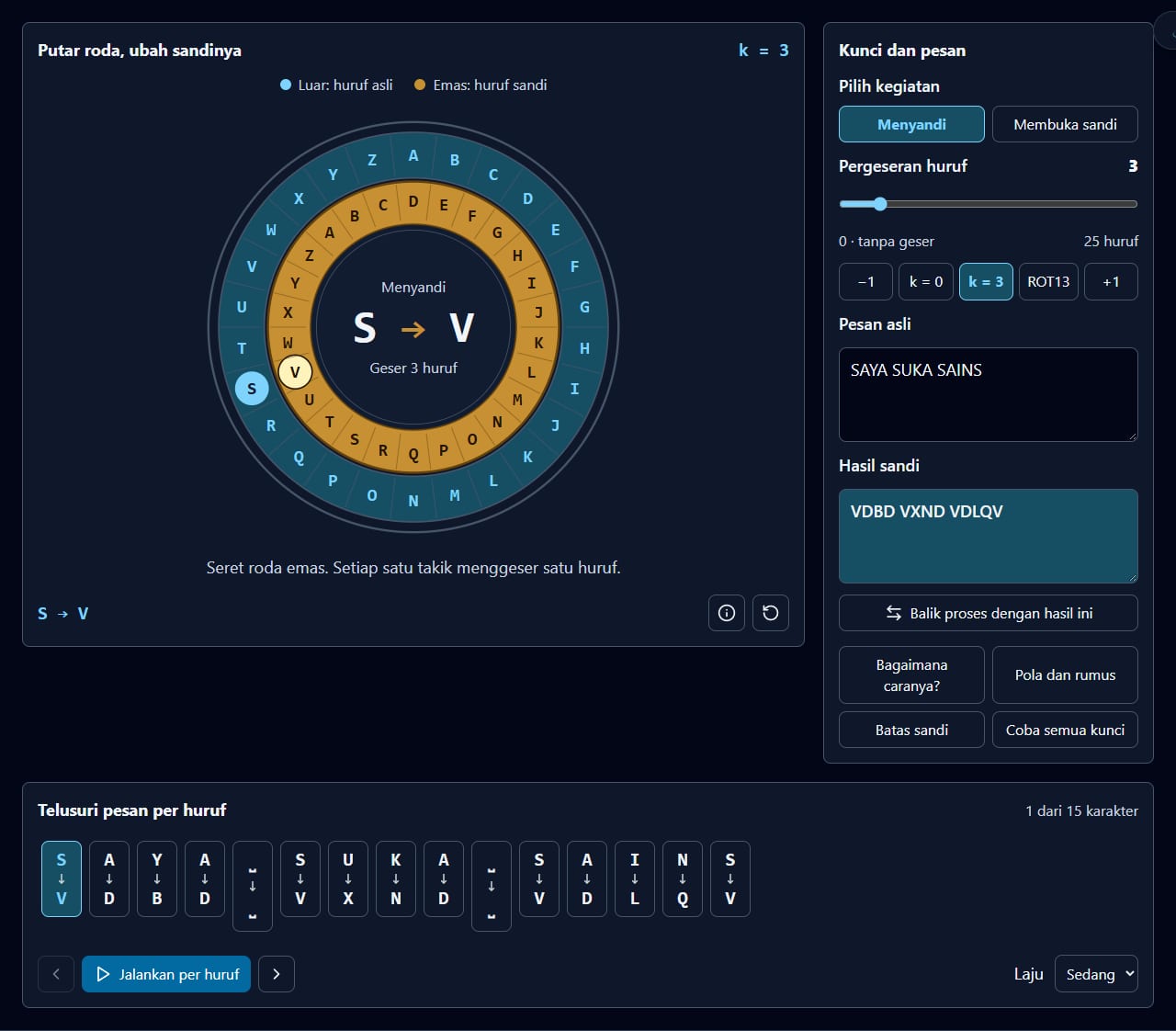This screenshot has height=1031, width=1176.
Task: Click the Hasil sandi output box
Action: coord(989,536)
